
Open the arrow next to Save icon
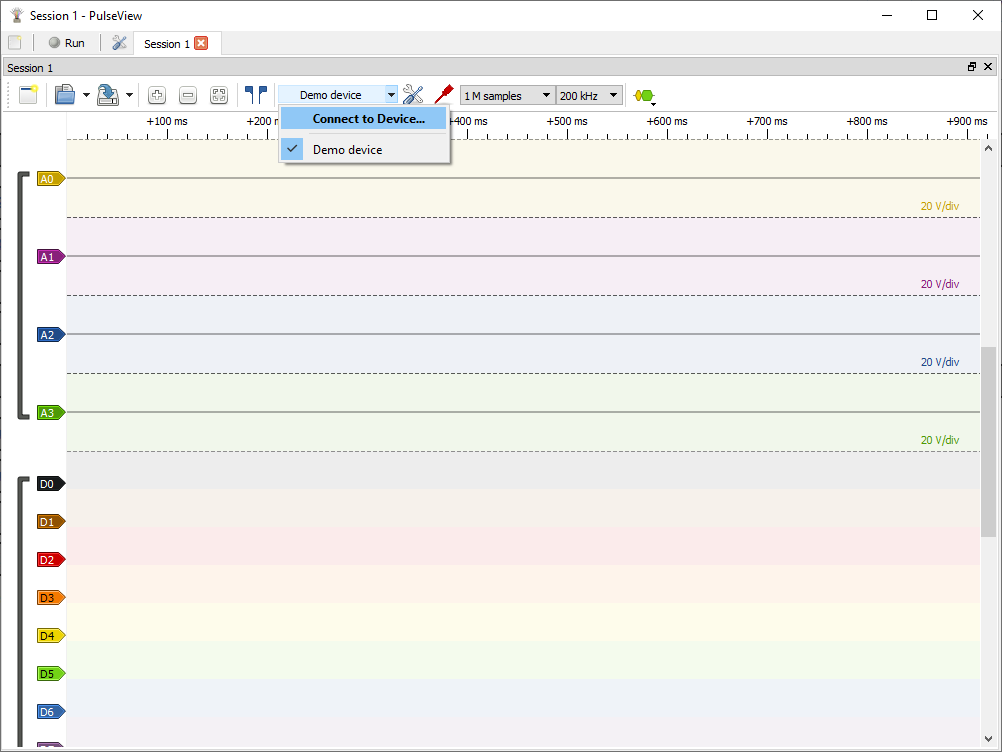130,96
